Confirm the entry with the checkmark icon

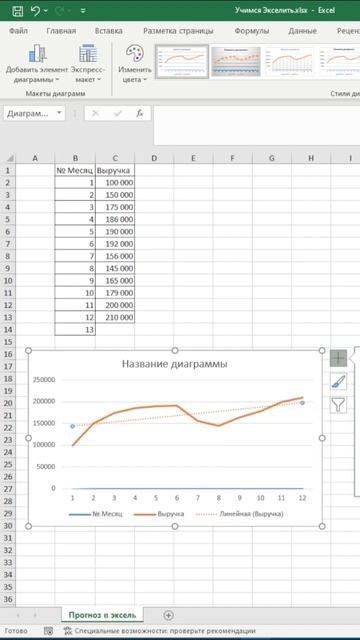[118, 113]
